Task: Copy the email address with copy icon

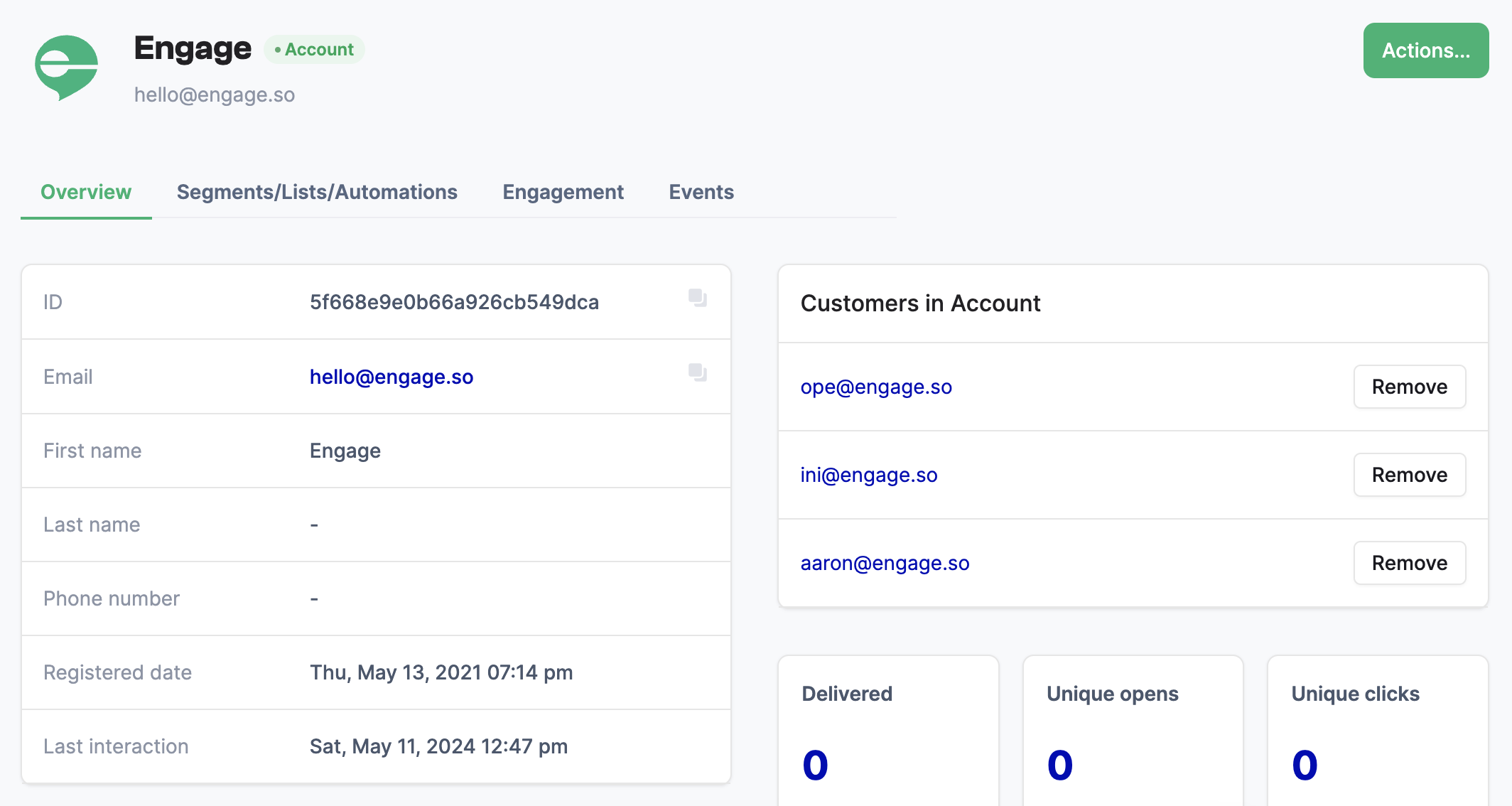Action: pos(698,372)
